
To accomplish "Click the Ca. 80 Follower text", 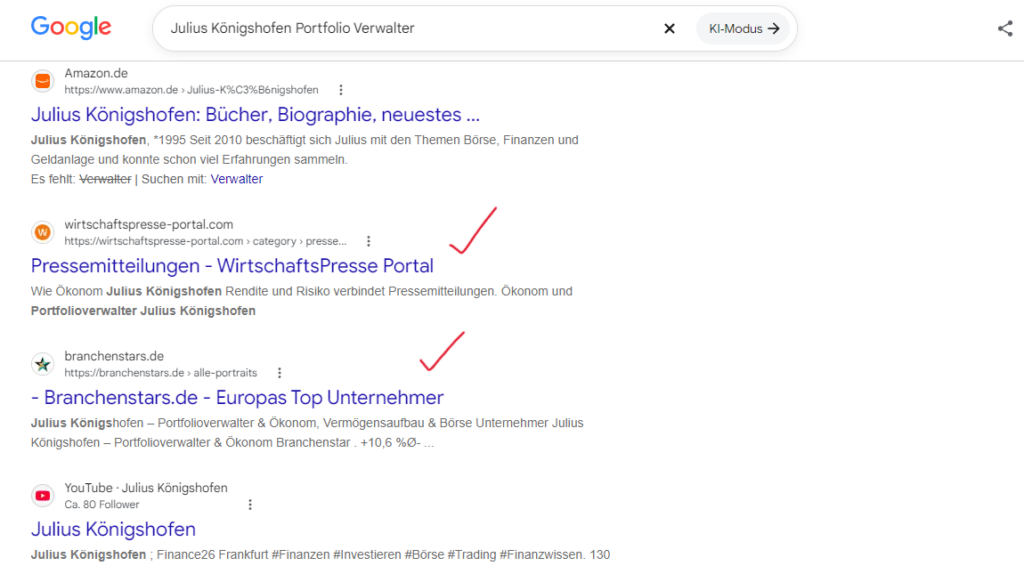I will tap(101, 505).
